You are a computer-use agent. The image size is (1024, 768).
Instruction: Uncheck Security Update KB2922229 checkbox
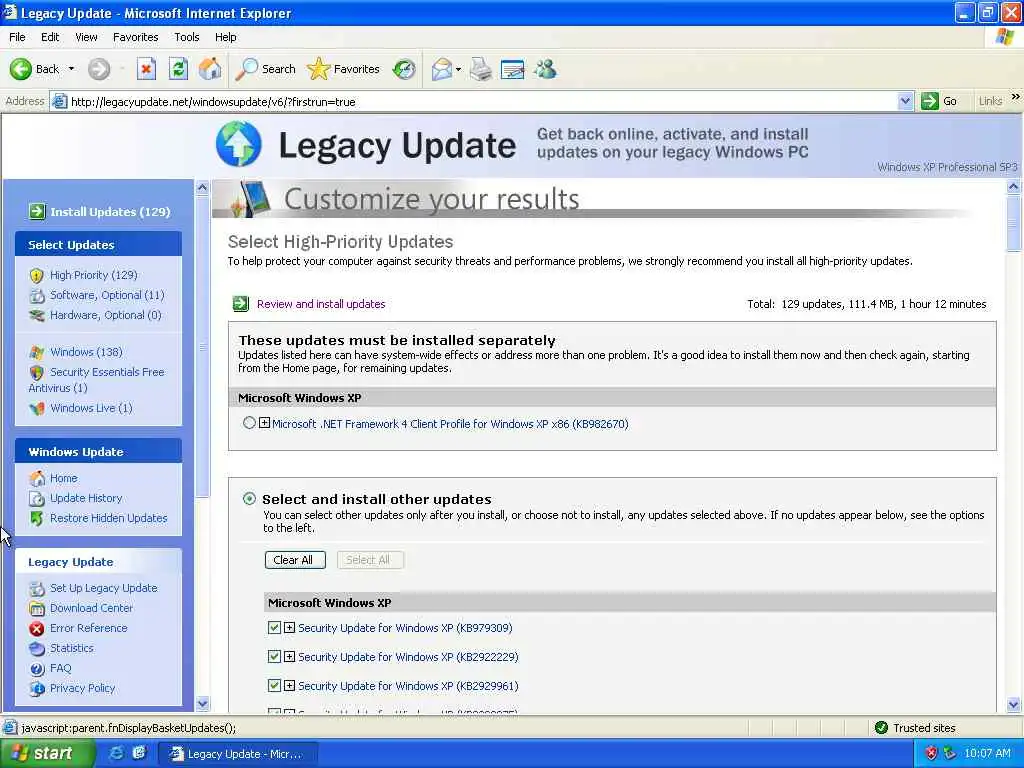click(274, 656)
